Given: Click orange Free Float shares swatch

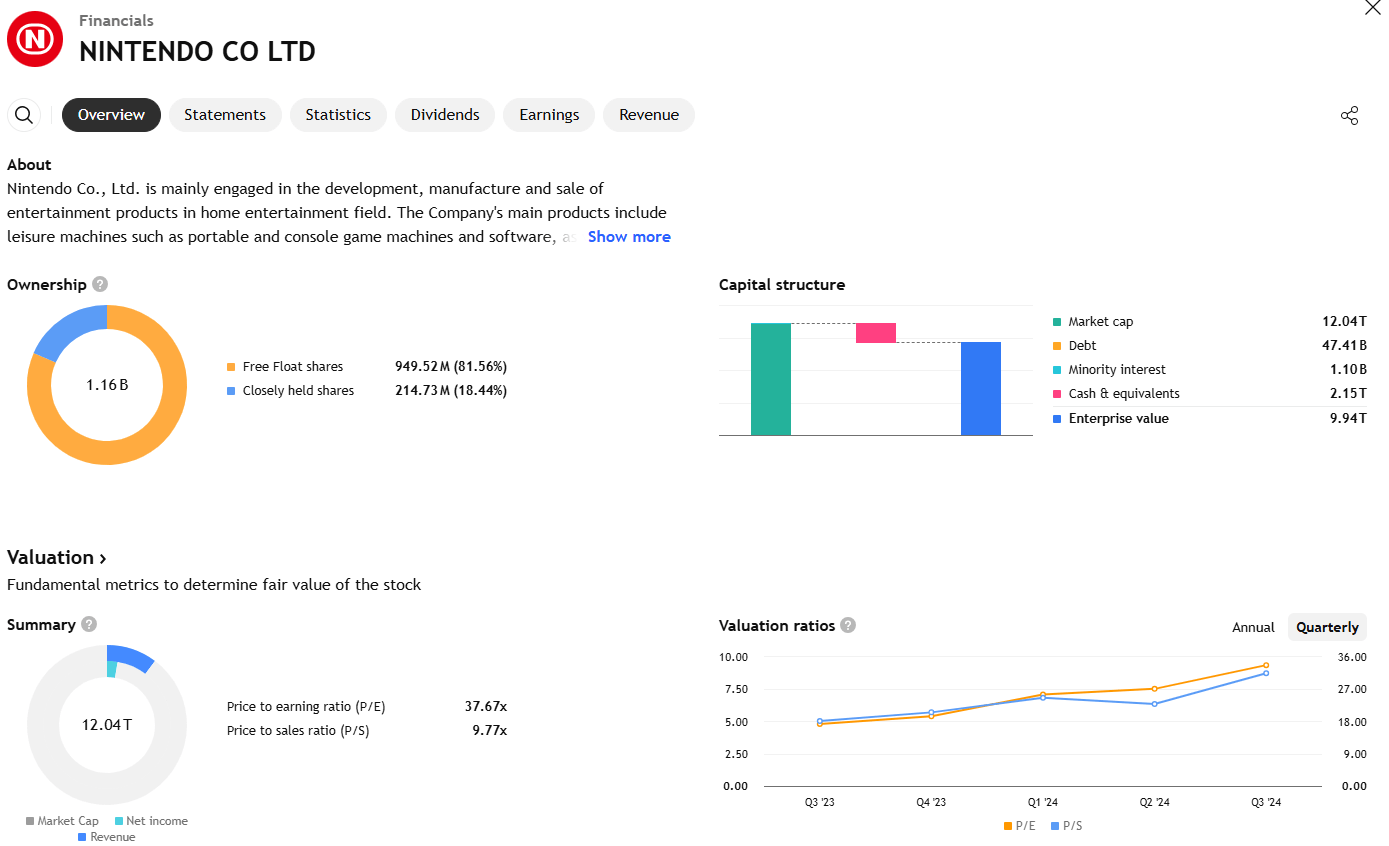Looking at the screenshot, I should point(232,367).
